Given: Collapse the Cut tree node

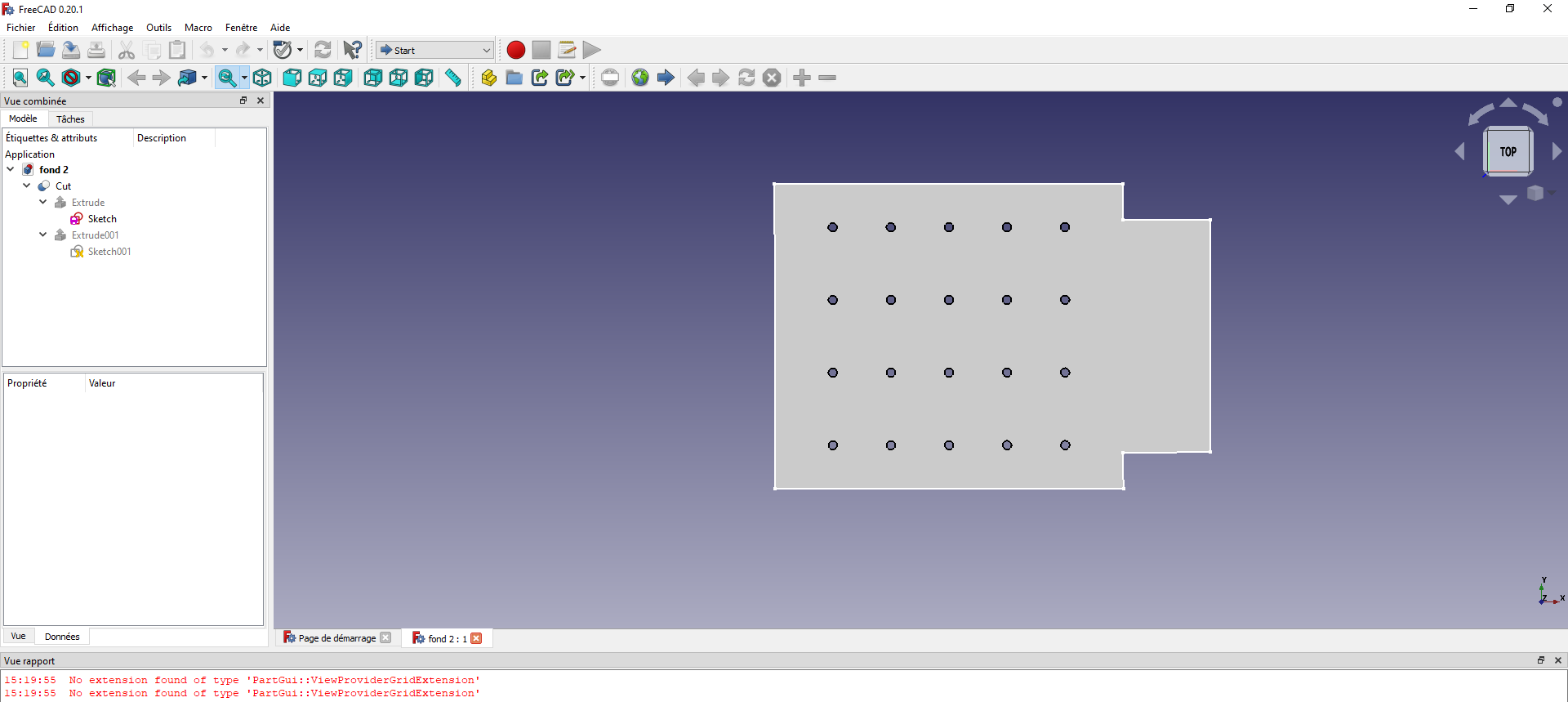Looking at the screenshot, I should [x=27, y=186].
